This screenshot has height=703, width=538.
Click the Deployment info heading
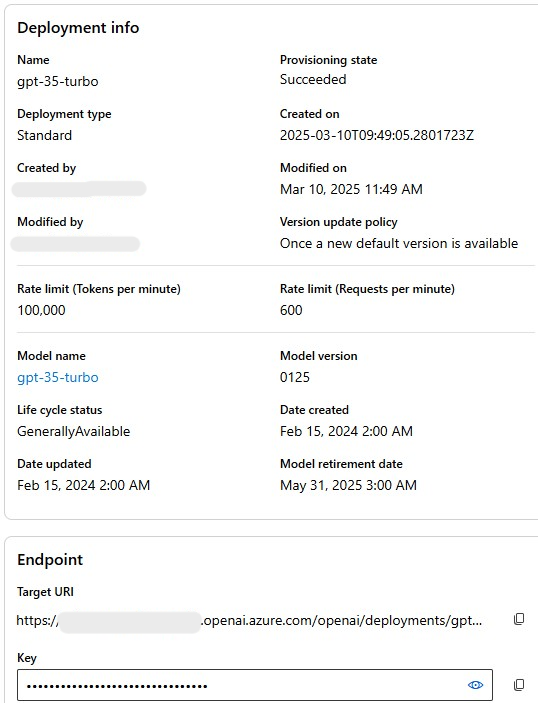(78, 28)
